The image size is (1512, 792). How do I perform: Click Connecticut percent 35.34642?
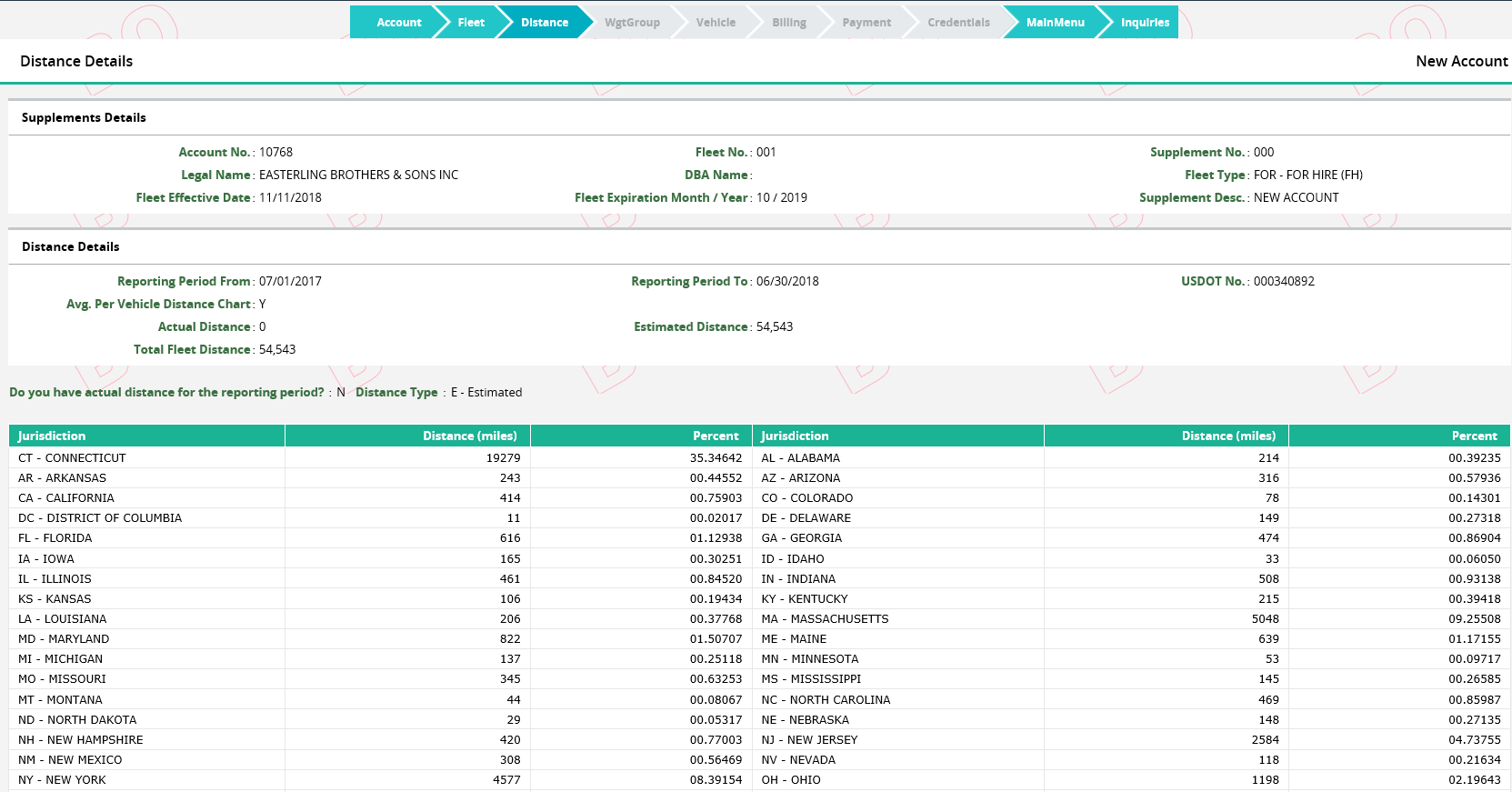tap(716, 457)
